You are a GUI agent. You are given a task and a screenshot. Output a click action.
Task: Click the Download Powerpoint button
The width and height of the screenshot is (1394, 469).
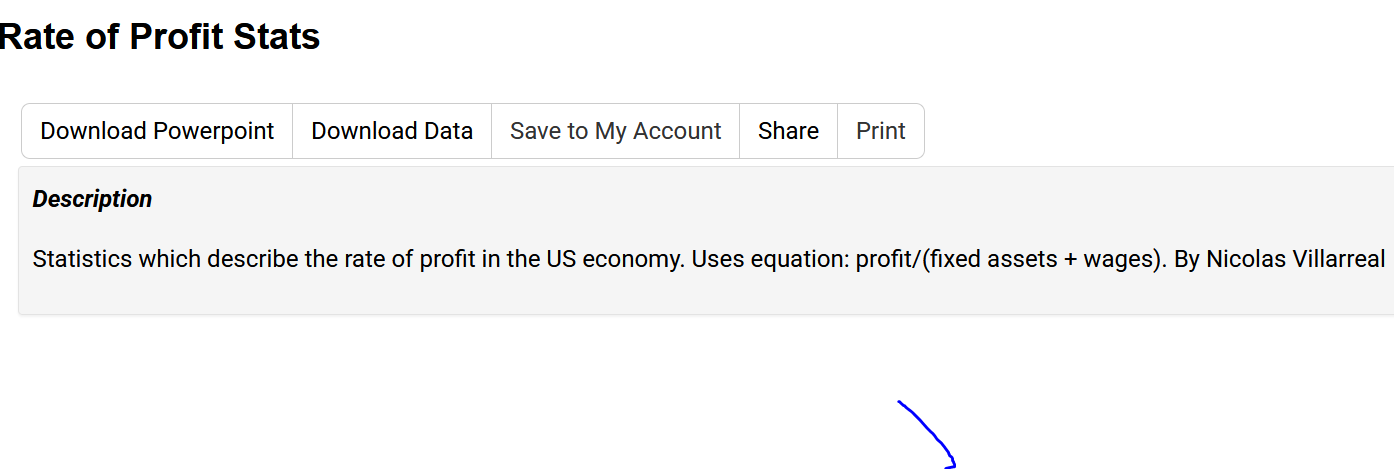[157, 131]
